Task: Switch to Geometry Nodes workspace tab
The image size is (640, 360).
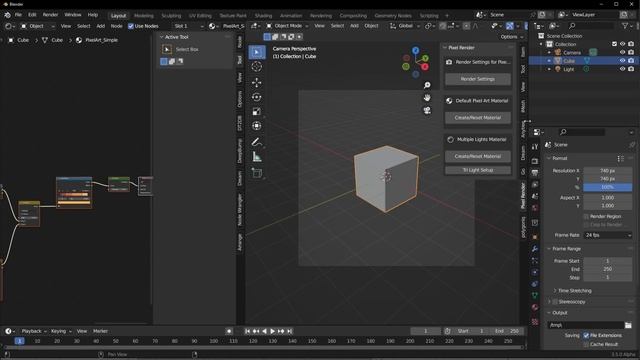Action: click(x=393, y=16)
